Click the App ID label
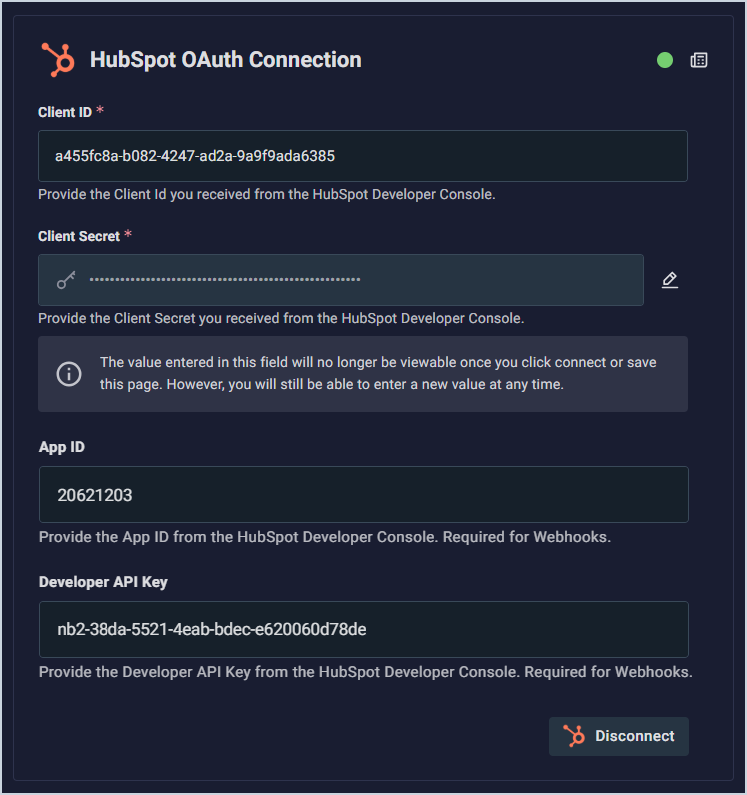The image size is (747, 795). (x=62, y=447)
